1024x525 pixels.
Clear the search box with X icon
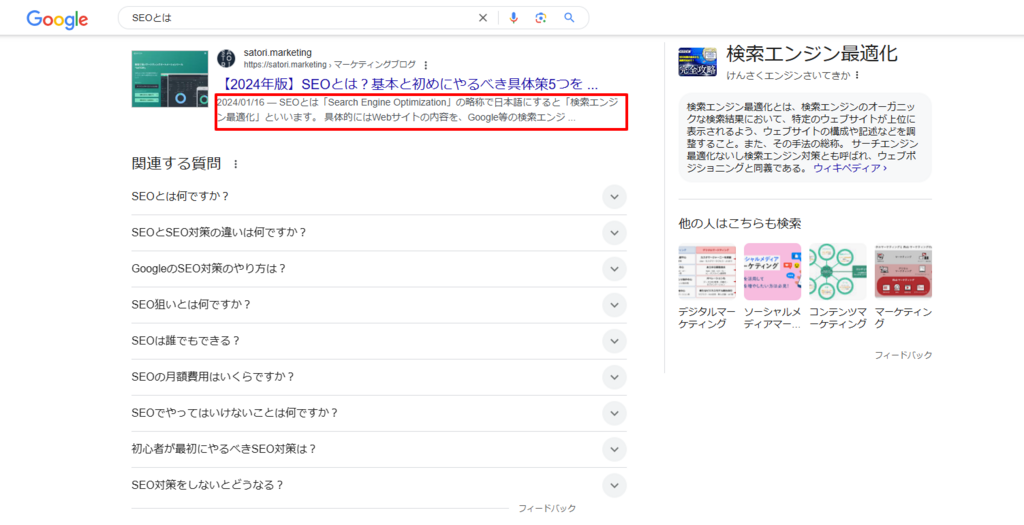(x=483, y=18)
